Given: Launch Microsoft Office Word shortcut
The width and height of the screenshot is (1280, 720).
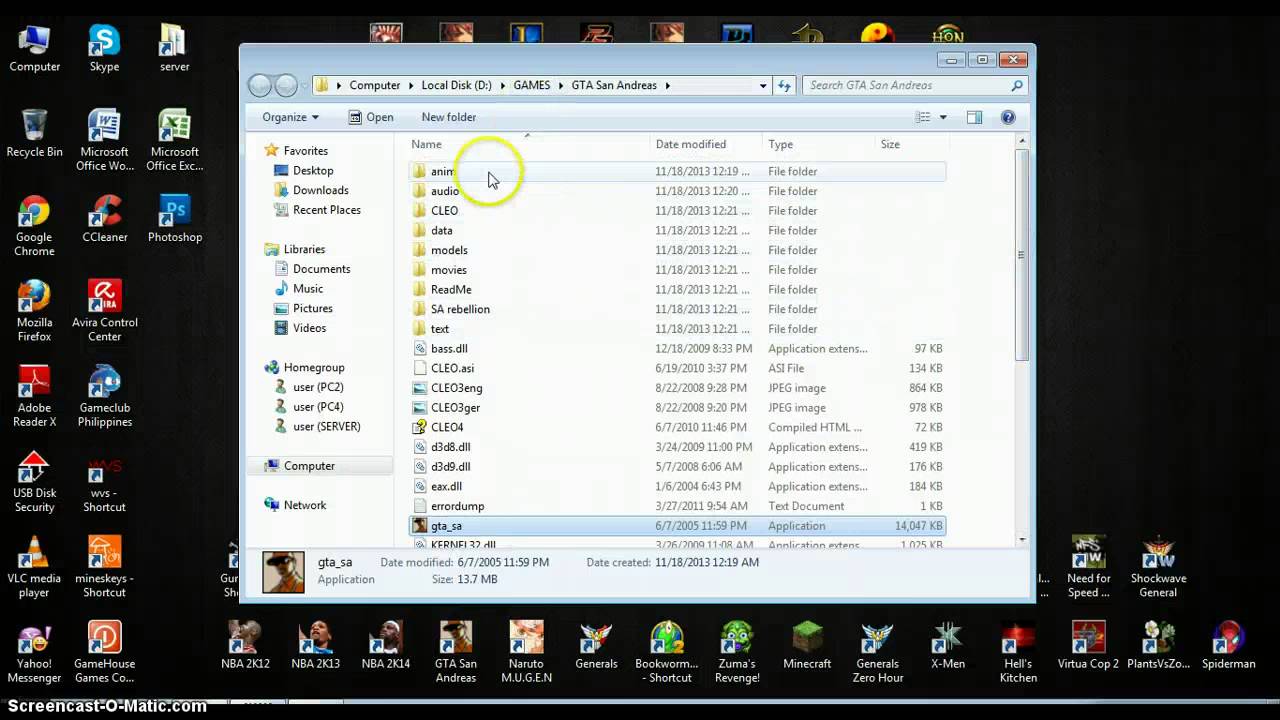Looking at the screenshot, I should [104, 140].
